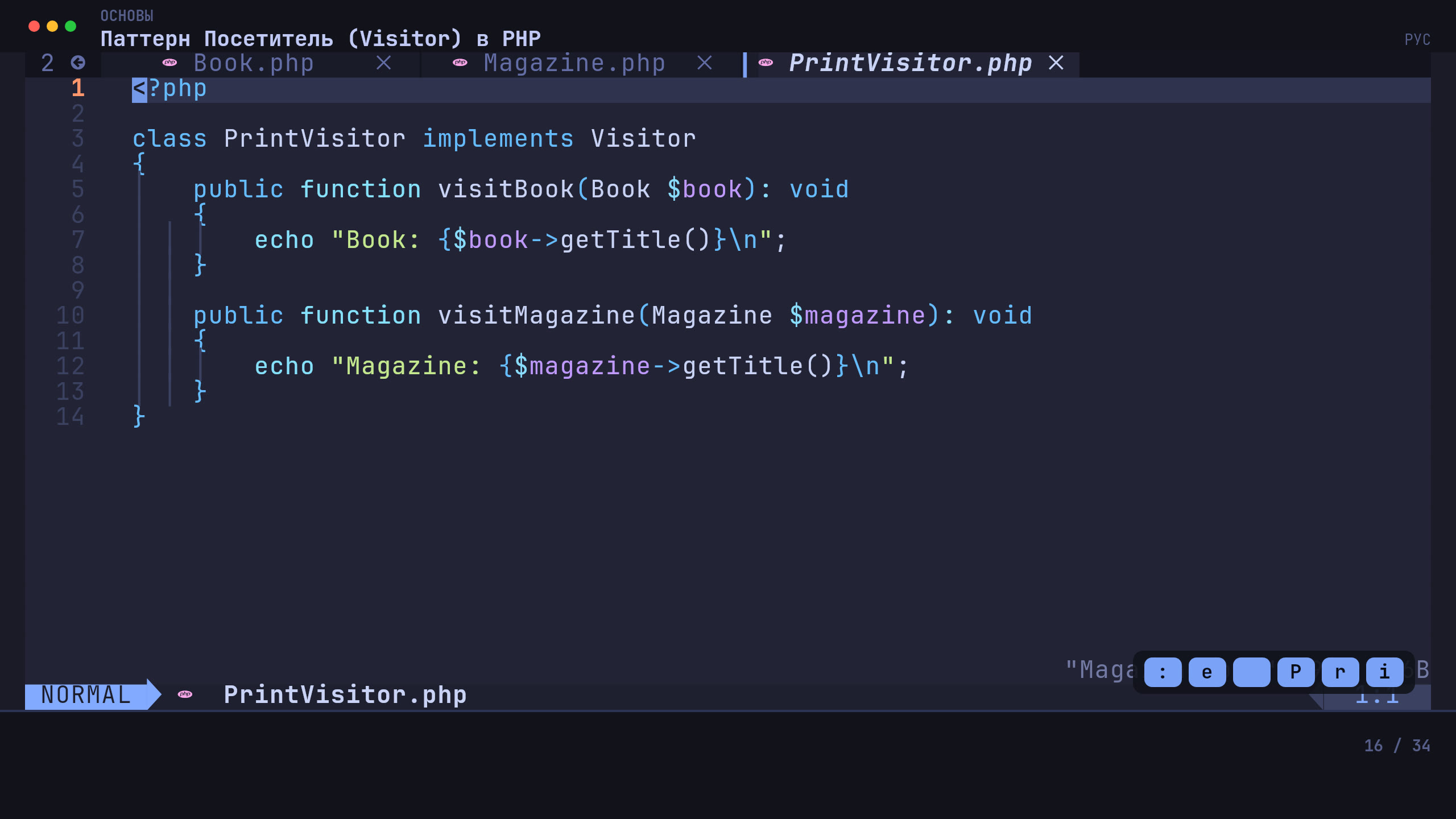Click the NORMAL mode indicator
This screenshot has width=1456, height=819.
click(x=86, y=695)
